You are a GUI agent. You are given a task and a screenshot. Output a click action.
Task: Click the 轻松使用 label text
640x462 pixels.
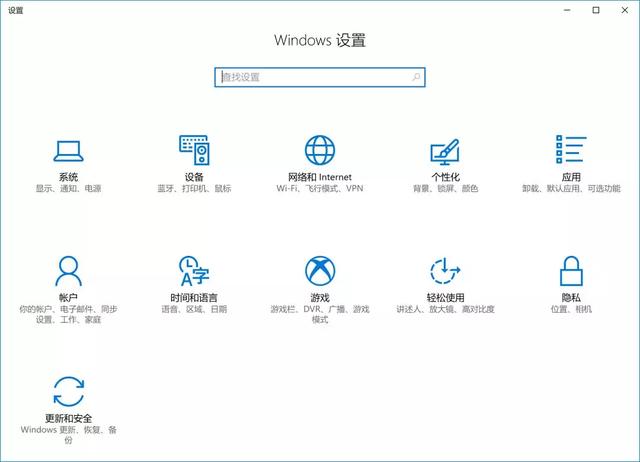click(445, 298)
